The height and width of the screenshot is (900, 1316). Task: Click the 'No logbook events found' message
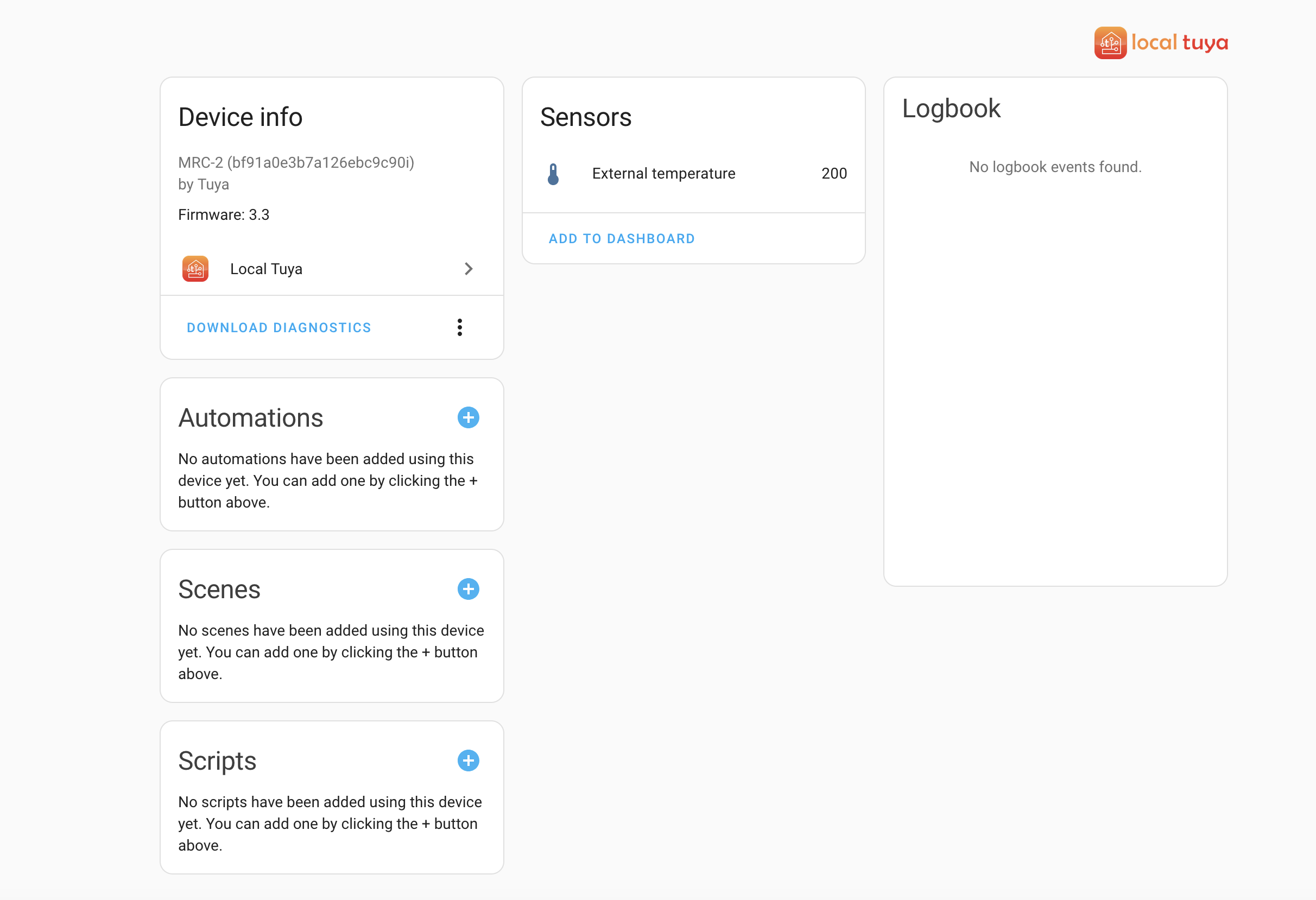tap(1054, 167)
